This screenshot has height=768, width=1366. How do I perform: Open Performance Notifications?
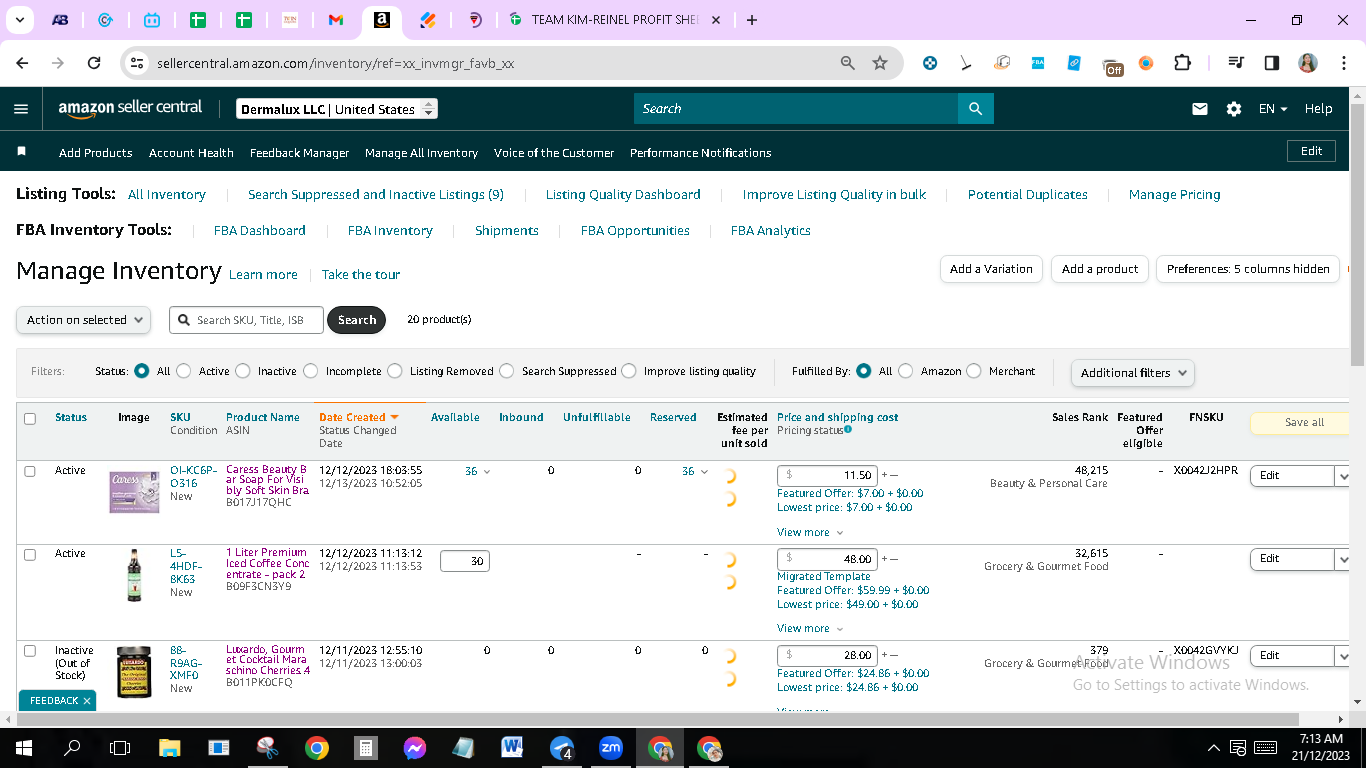coord(700,153)
